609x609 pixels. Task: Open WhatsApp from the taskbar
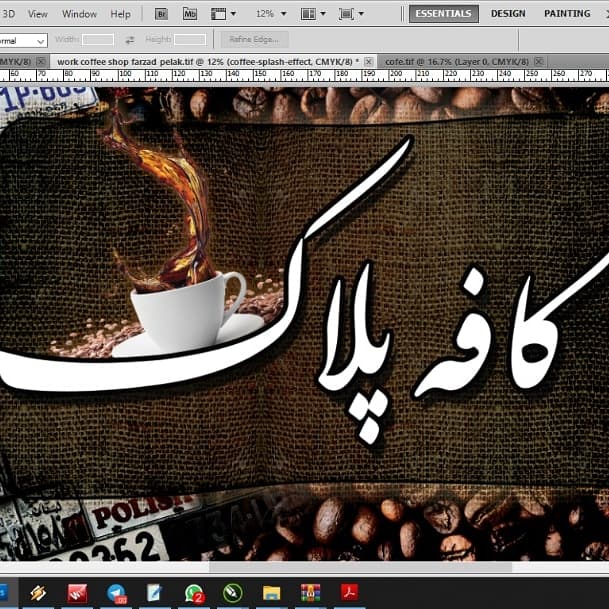pyautogui.click(x=194, y=593)
